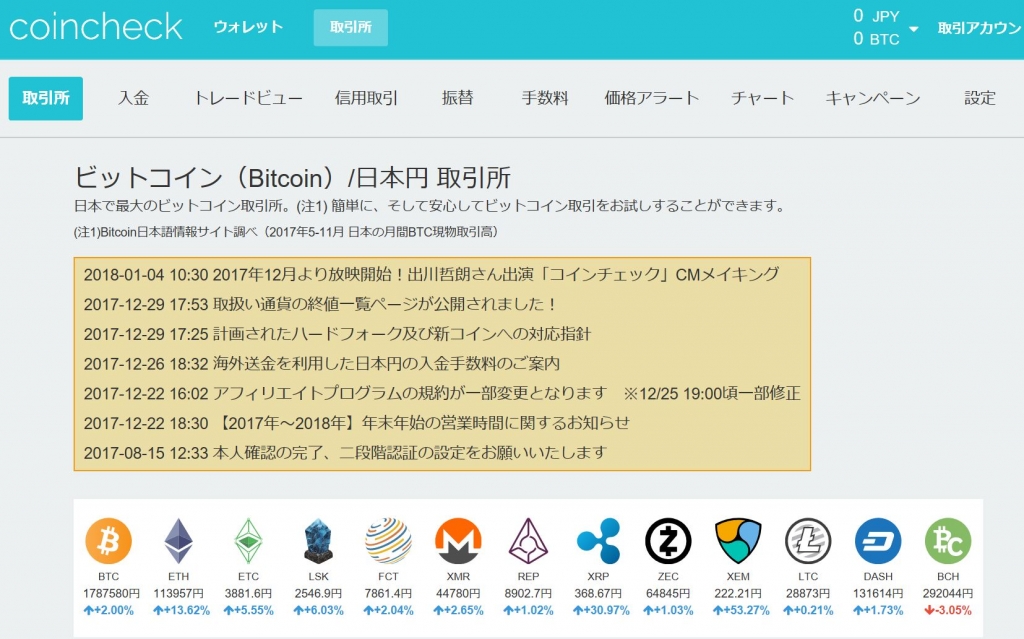
Task: Click the coincheck logo
Action: tap(96, 27)
